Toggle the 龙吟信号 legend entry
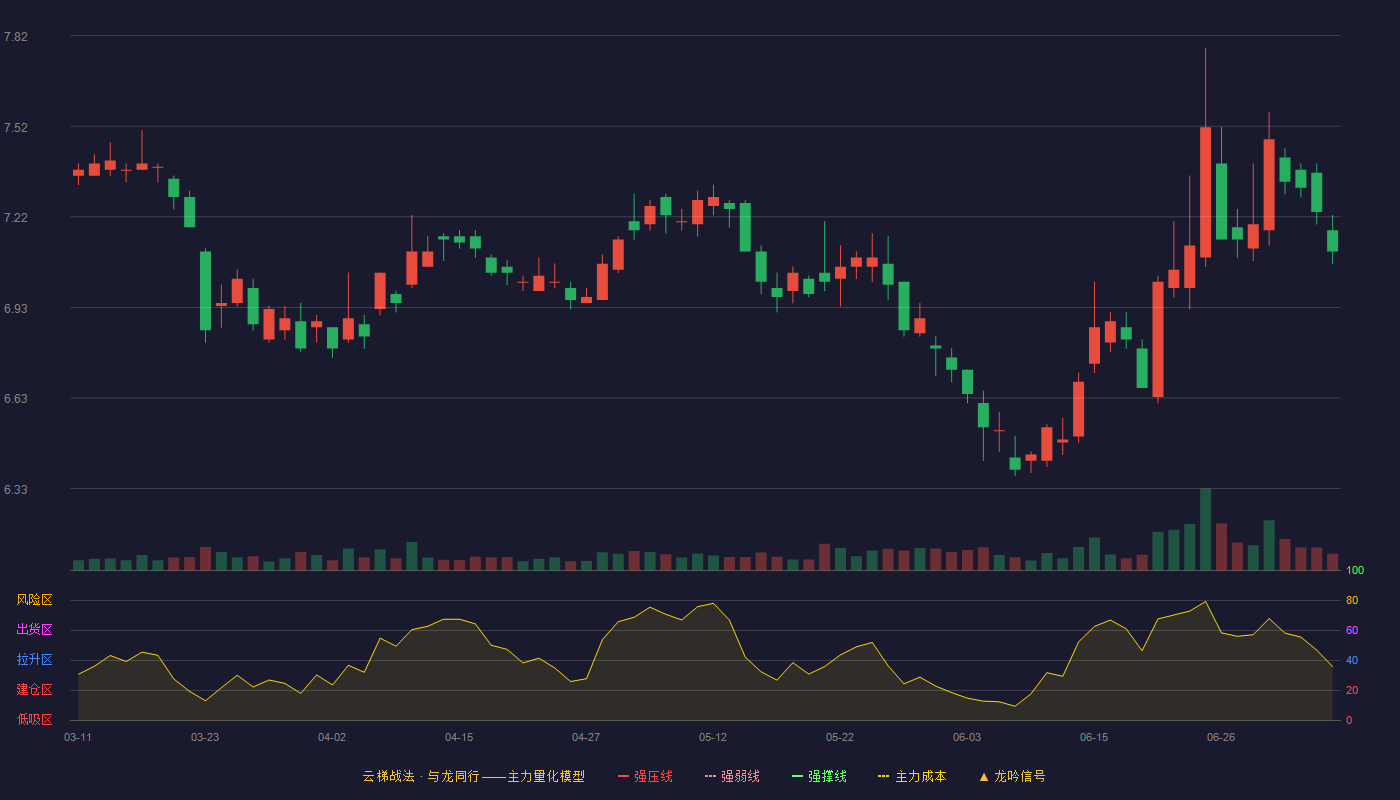Image resolution: width=1400 pixels, height=800 pixels. [1011, 776]
